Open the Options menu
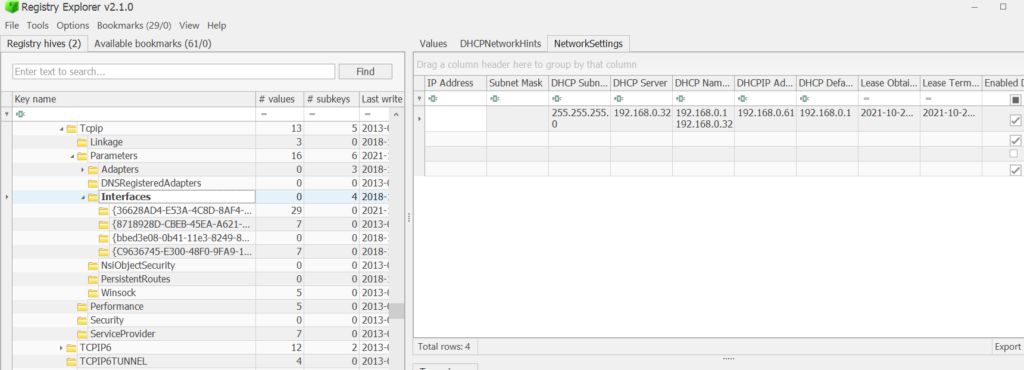 pyautogui.click(x=72, y=25)
